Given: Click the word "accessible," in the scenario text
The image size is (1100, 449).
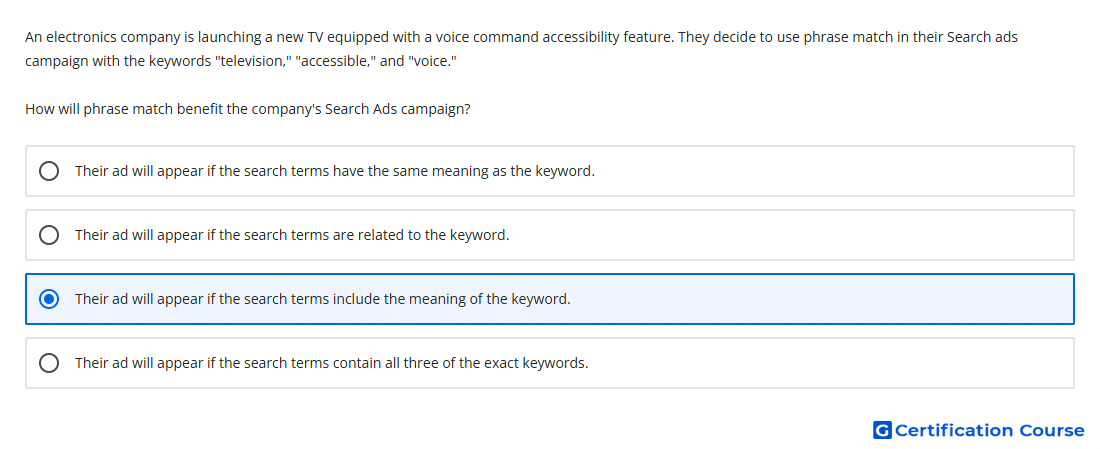Looking at the screenshot, I should click(x=336, y=62).
